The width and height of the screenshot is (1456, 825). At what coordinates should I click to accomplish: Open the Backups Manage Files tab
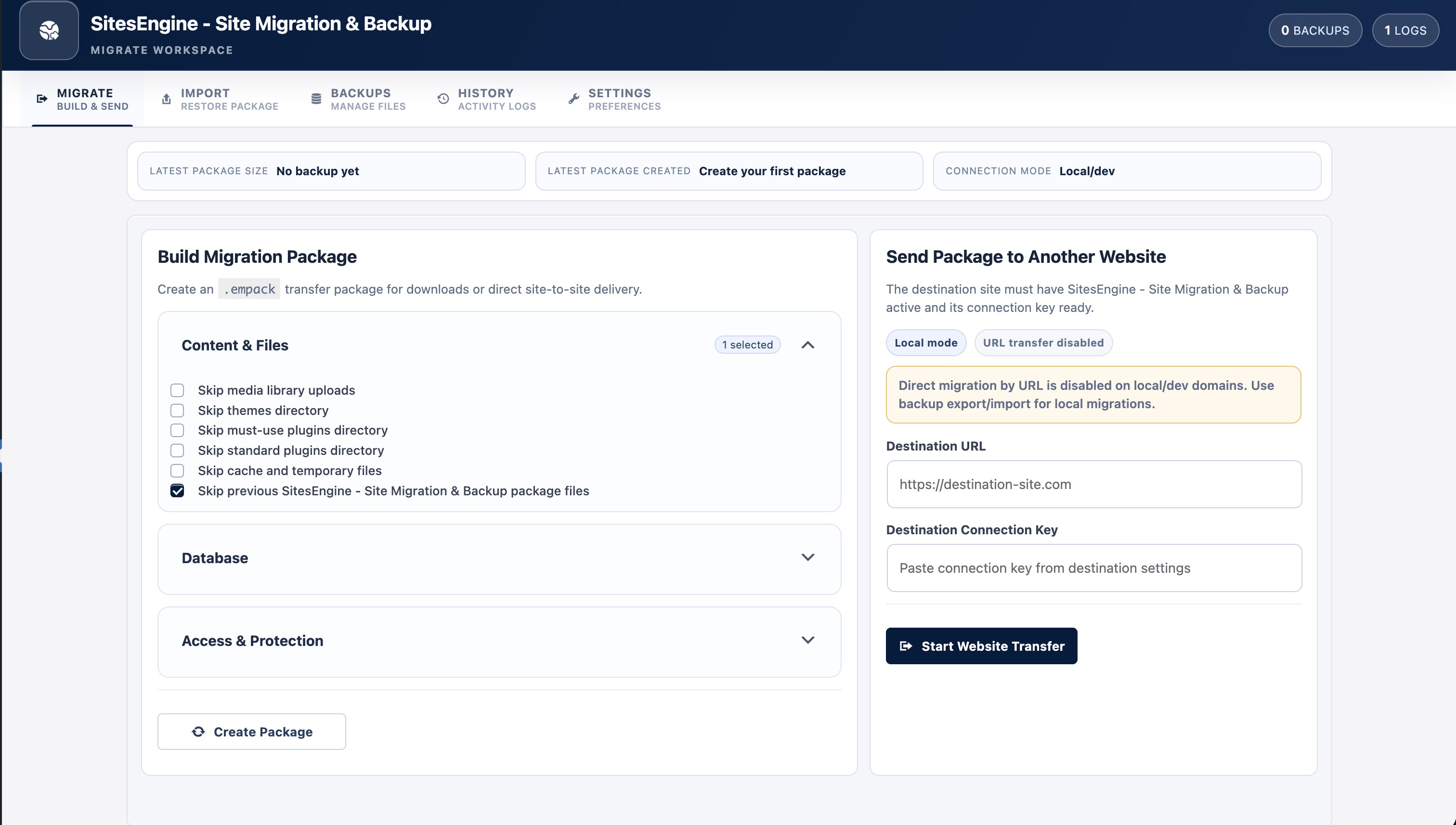pos(358,99)
